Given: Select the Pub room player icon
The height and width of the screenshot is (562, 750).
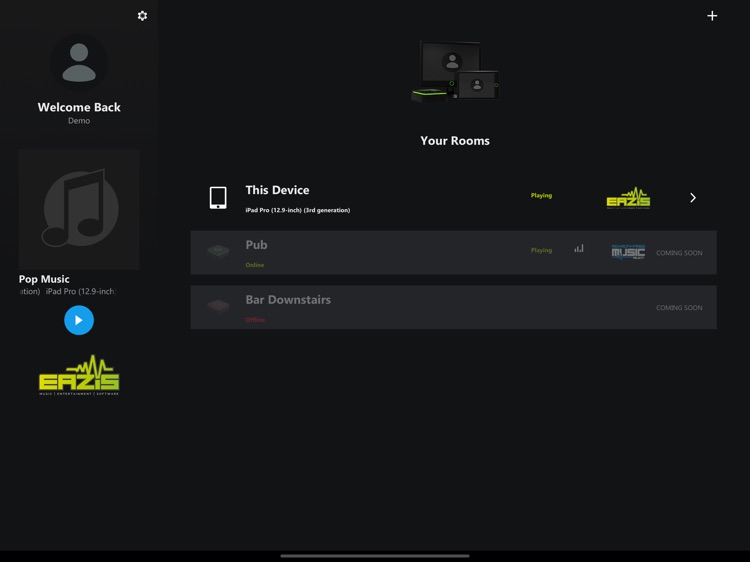Looking at the screenshot, I should (218, 251).
